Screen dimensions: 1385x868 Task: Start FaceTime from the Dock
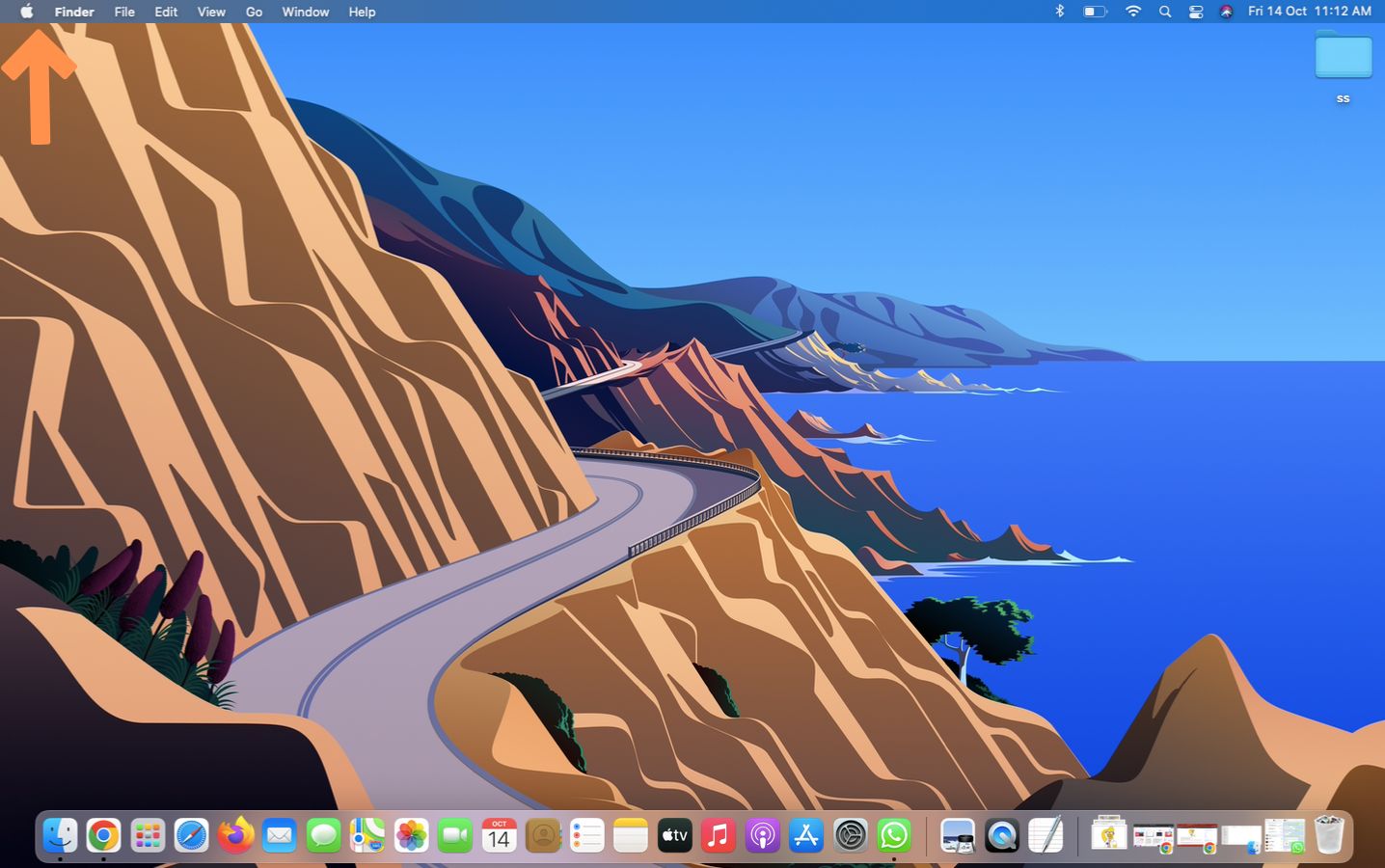coord(455,835)
